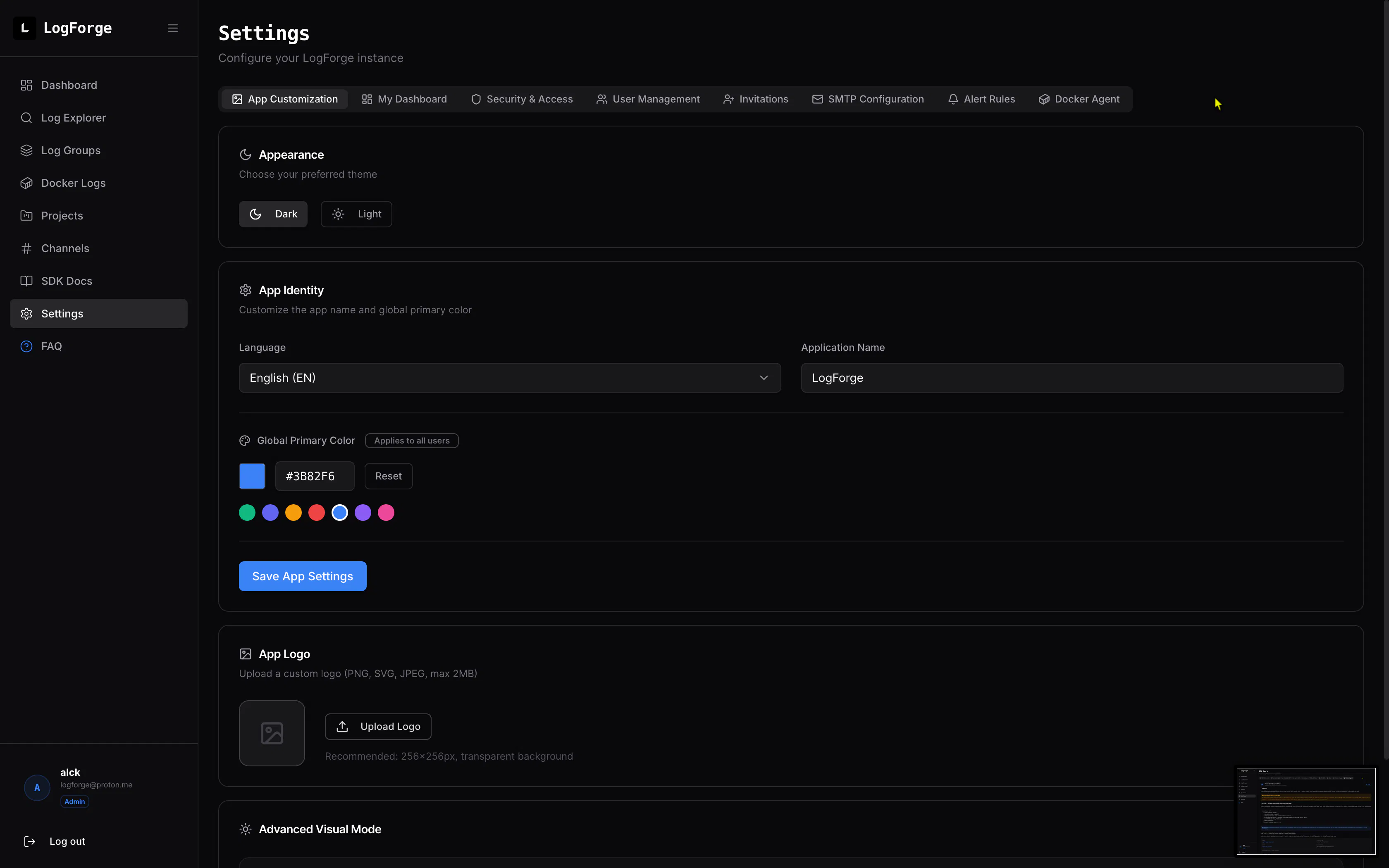Screen dimensions: 1389x868
Task: Click the Projects folder-chart icon
Action: pyautogui.click(x=26, y=216)
